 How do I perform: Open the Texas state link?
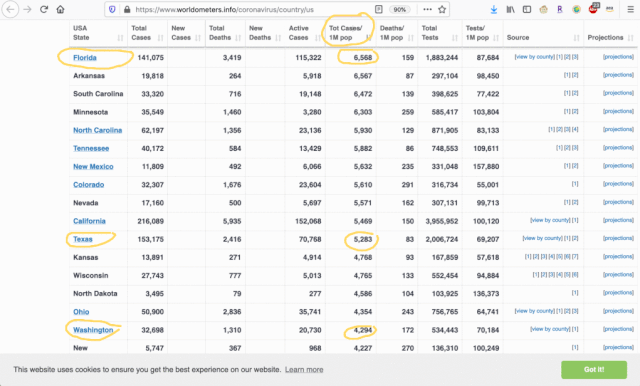(83, 239)
